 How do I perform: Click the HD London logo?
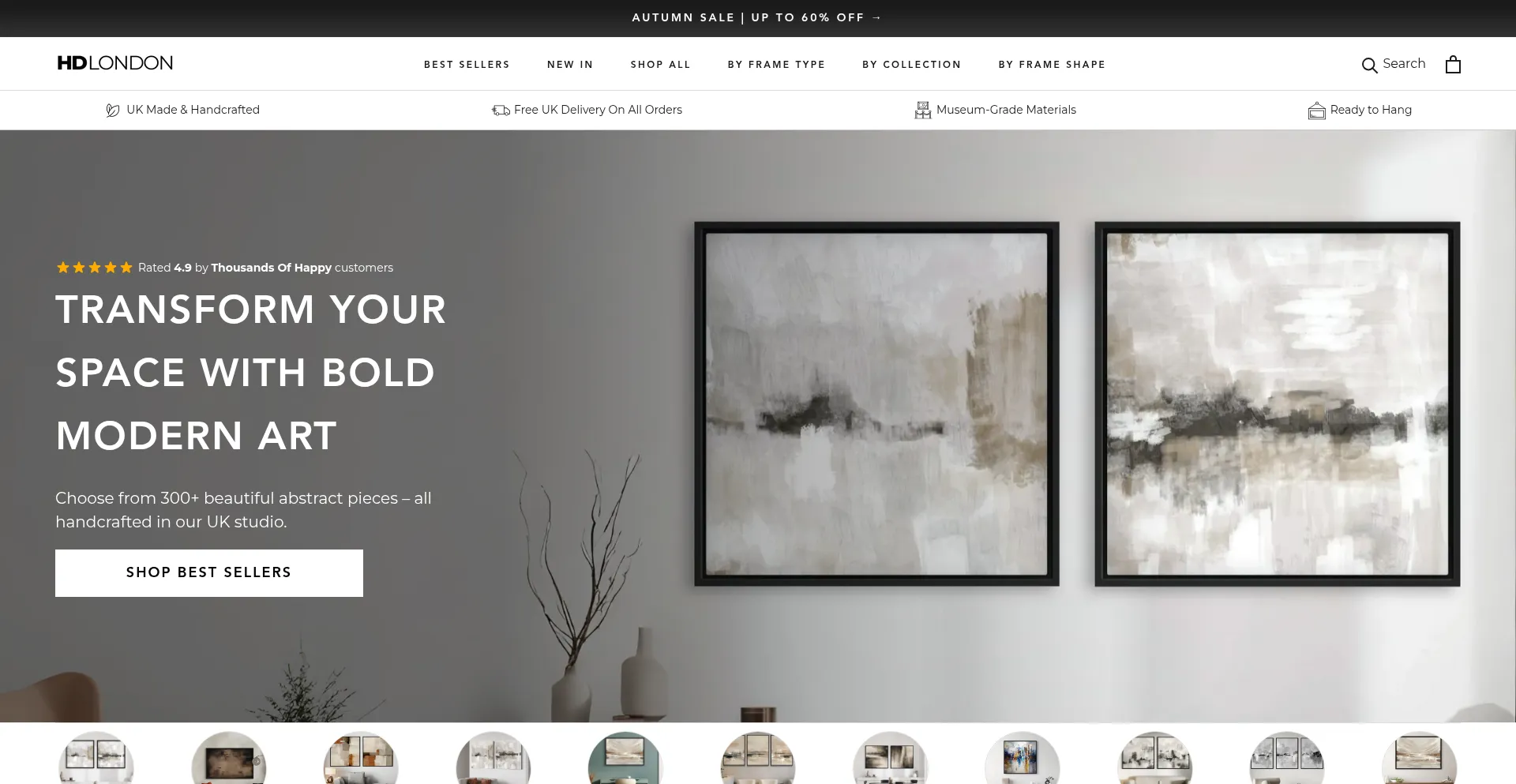115,63
